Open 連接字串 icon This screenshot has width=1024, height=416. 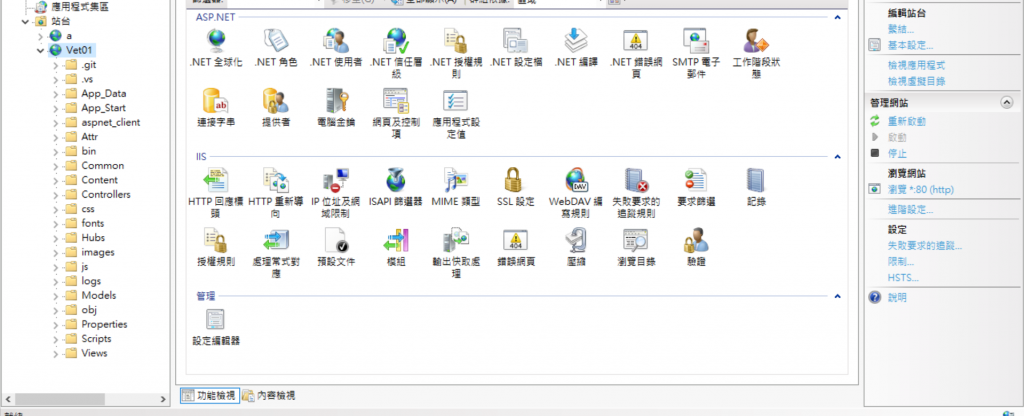click(216, 101)
